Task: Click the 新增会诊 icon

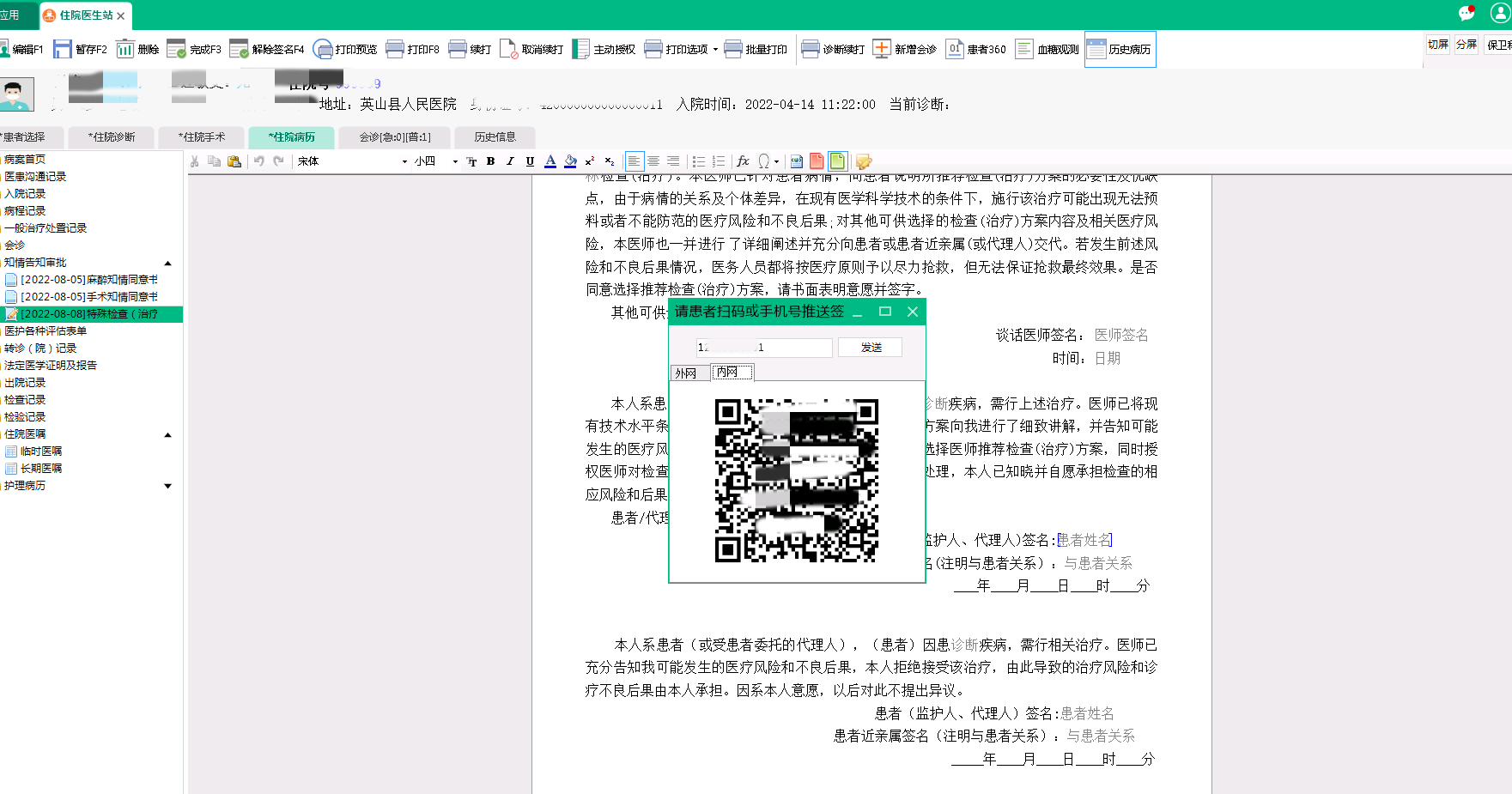Action: (x=882, y=49)
